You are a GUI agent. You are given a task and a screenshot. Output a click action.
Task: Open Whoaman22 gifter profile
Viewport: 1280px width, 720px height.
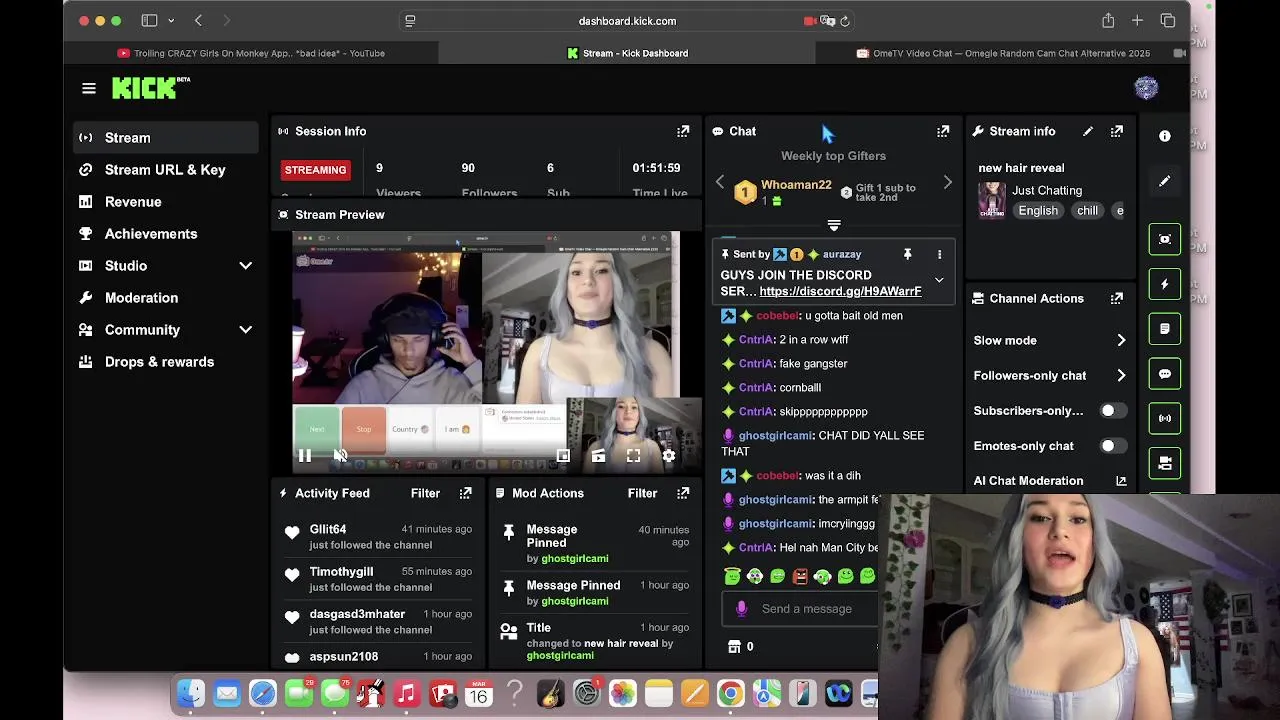[x=796, y=185]
